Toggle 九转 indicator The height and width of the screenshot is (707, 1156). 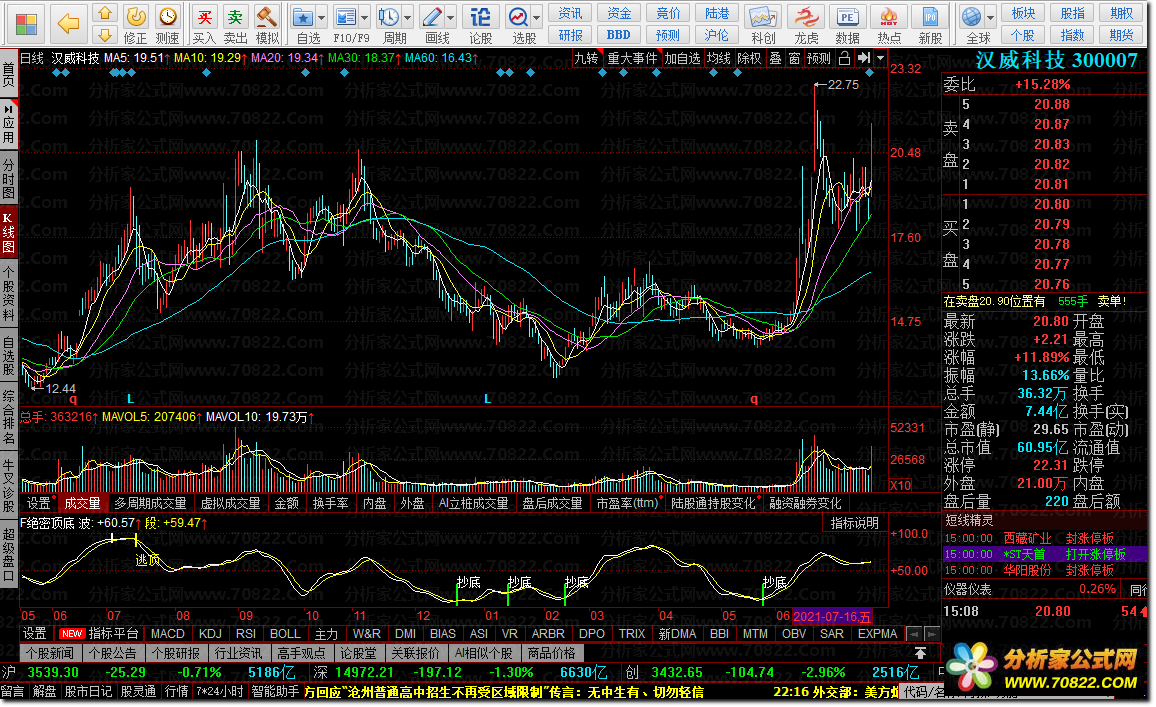pos(586,58)
